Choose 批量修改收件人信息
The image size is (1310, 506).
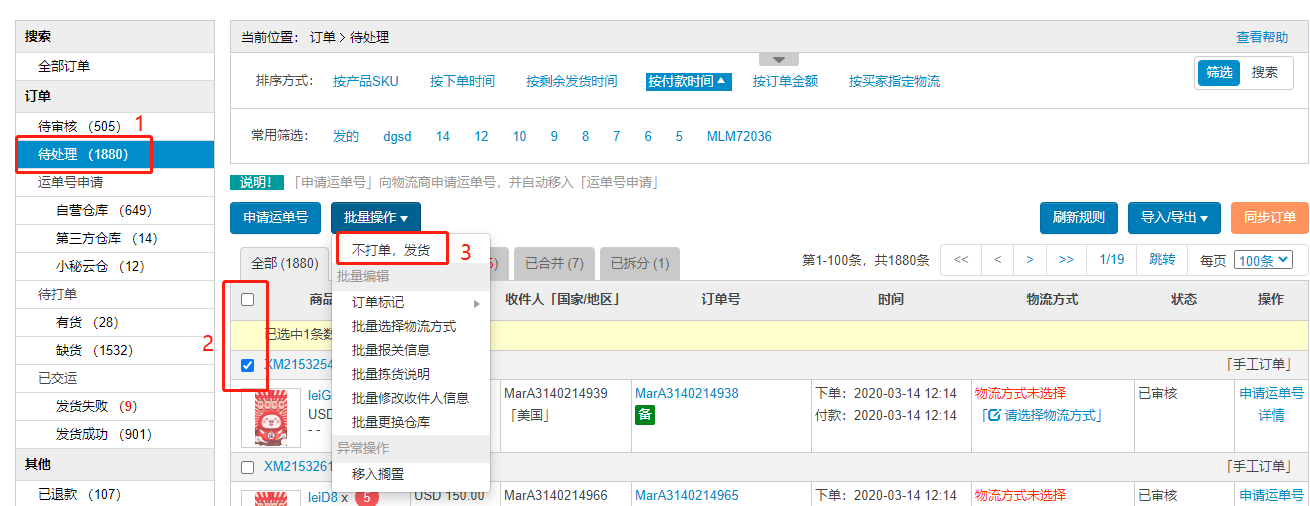[x=410, y=398]
